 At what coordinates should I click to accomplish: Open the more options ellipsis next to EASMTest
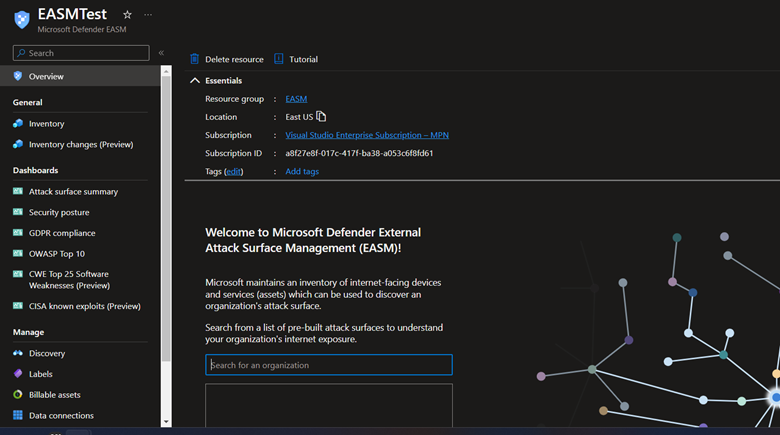point(148,14)
